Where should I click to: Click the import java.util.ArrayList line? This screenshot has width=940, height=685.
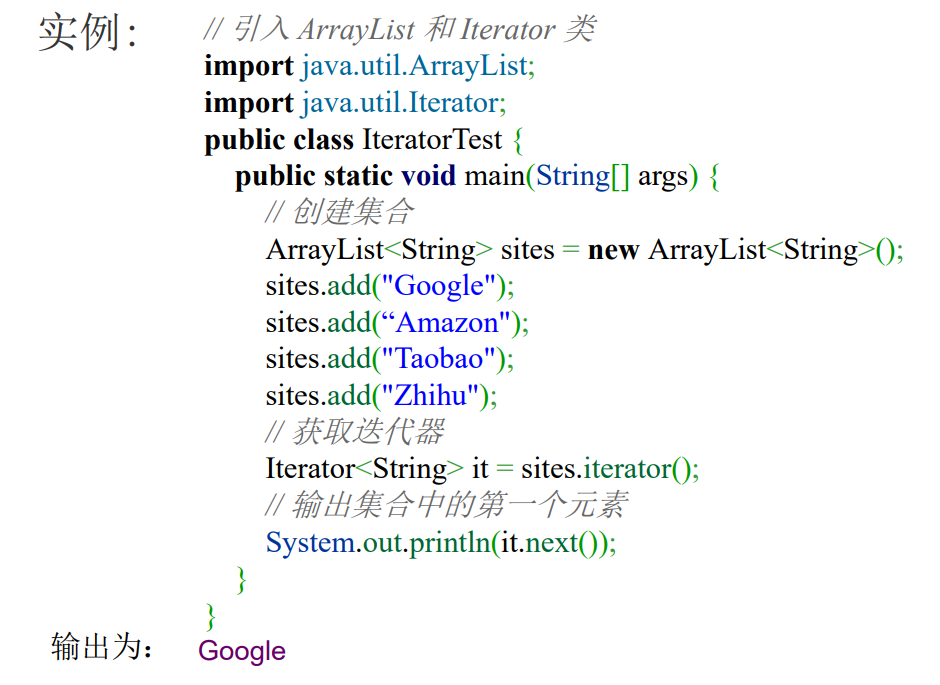pos(369,66)
